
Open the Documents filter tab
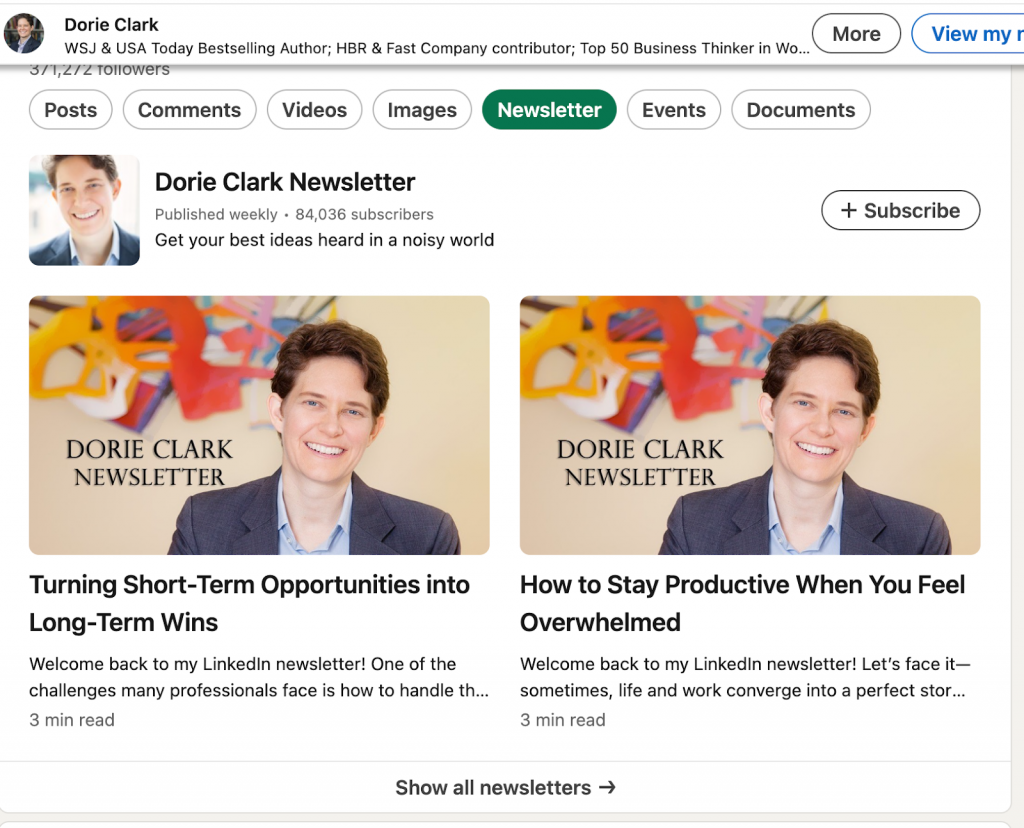click(800, 110)
